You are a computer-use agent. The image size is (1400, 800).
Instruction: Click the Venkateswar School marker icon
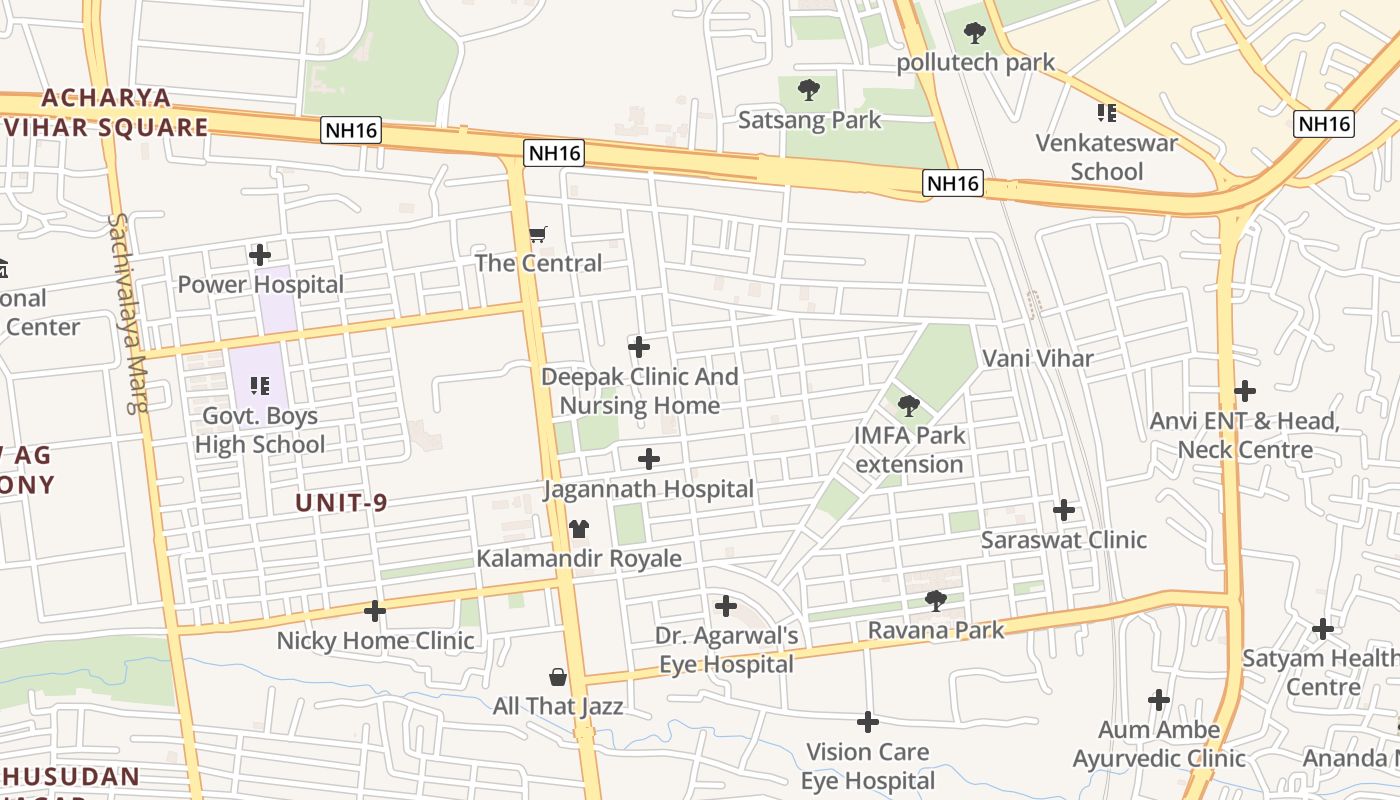click(x=1106, y=113)
